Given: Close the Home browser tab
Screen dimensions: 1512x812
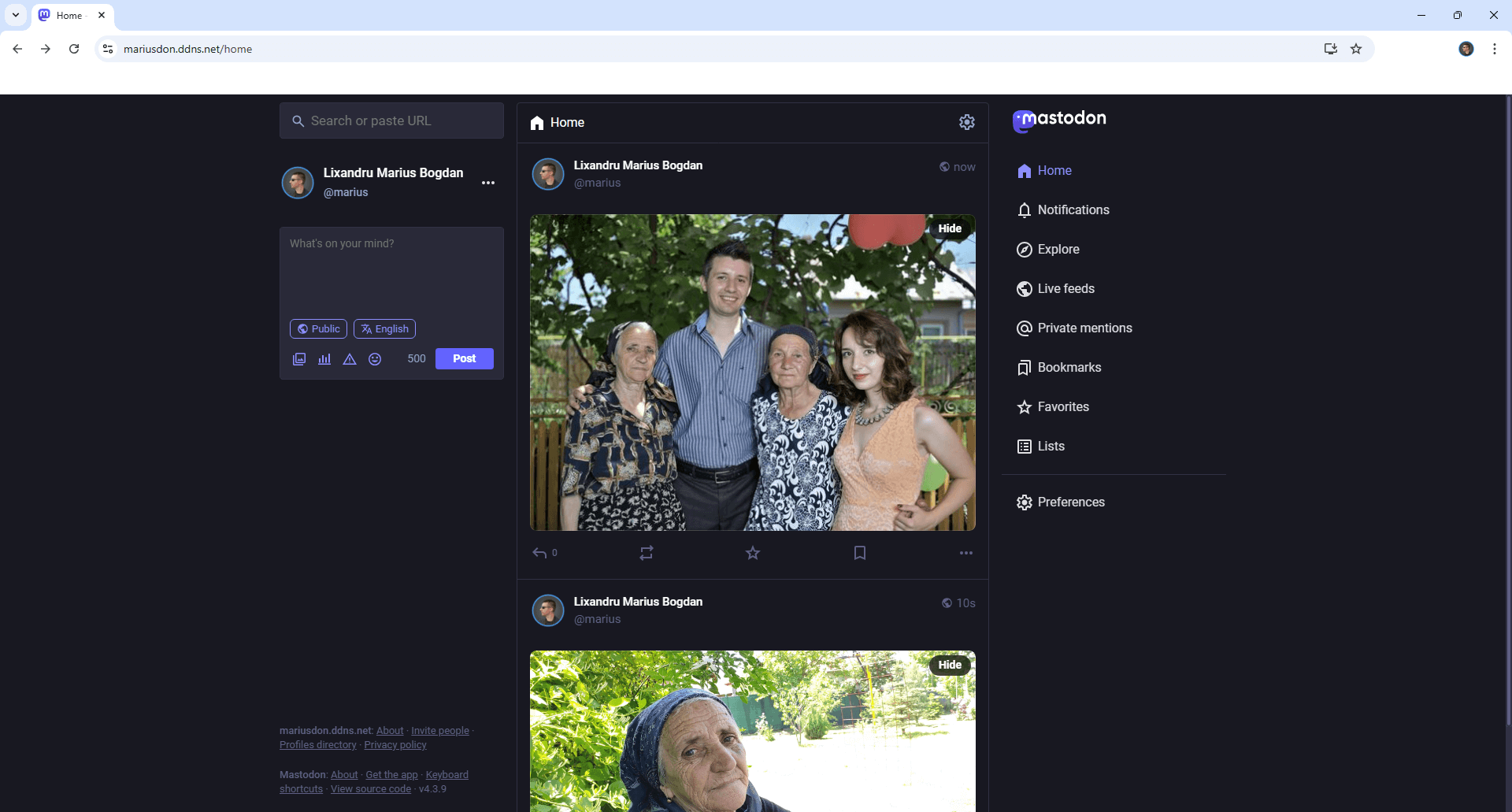Looking at the screenshot, I should [x=102, y=15].
